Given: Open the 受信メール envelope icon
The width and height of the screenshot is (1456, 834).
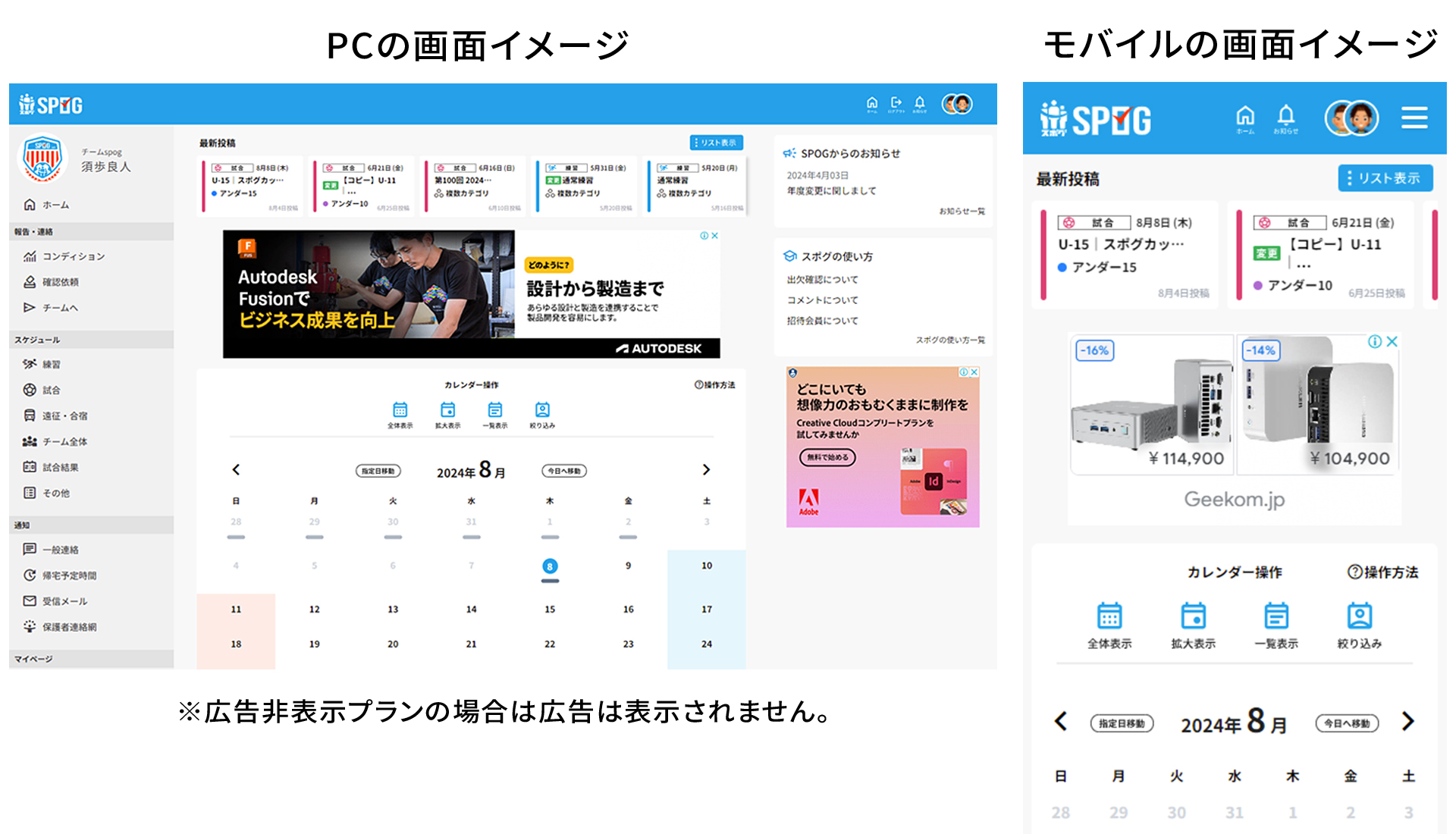Looking at the screenshot, I should click(x=29, y=601).
